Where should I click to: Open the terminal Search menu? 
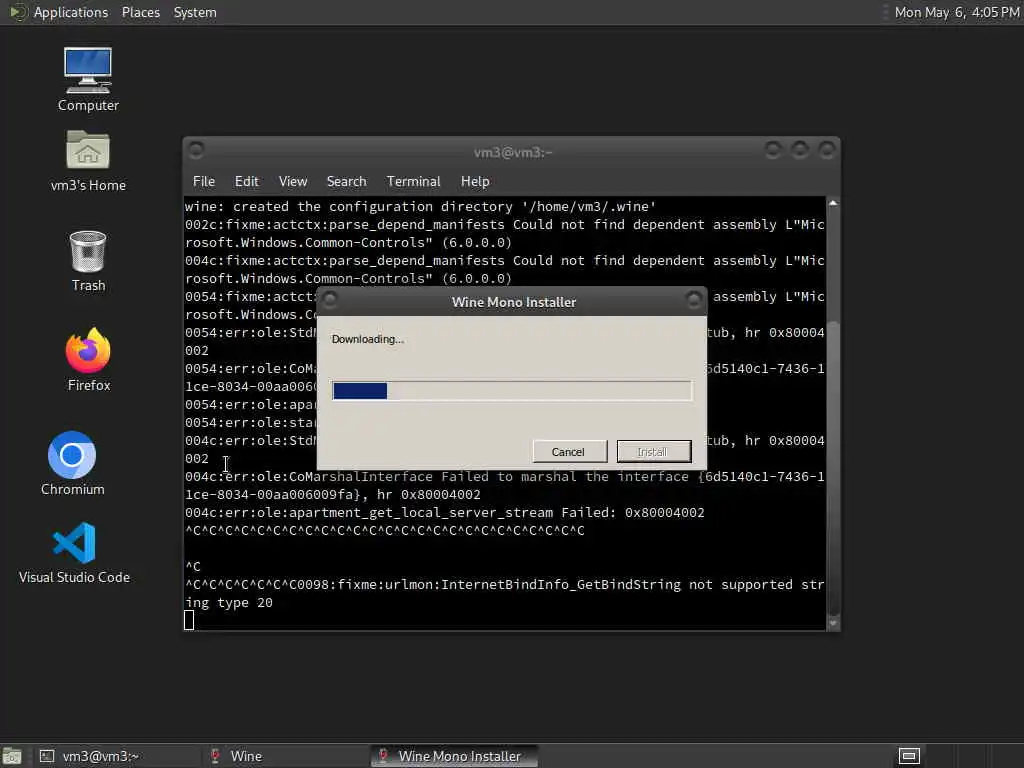coord(346,181)
